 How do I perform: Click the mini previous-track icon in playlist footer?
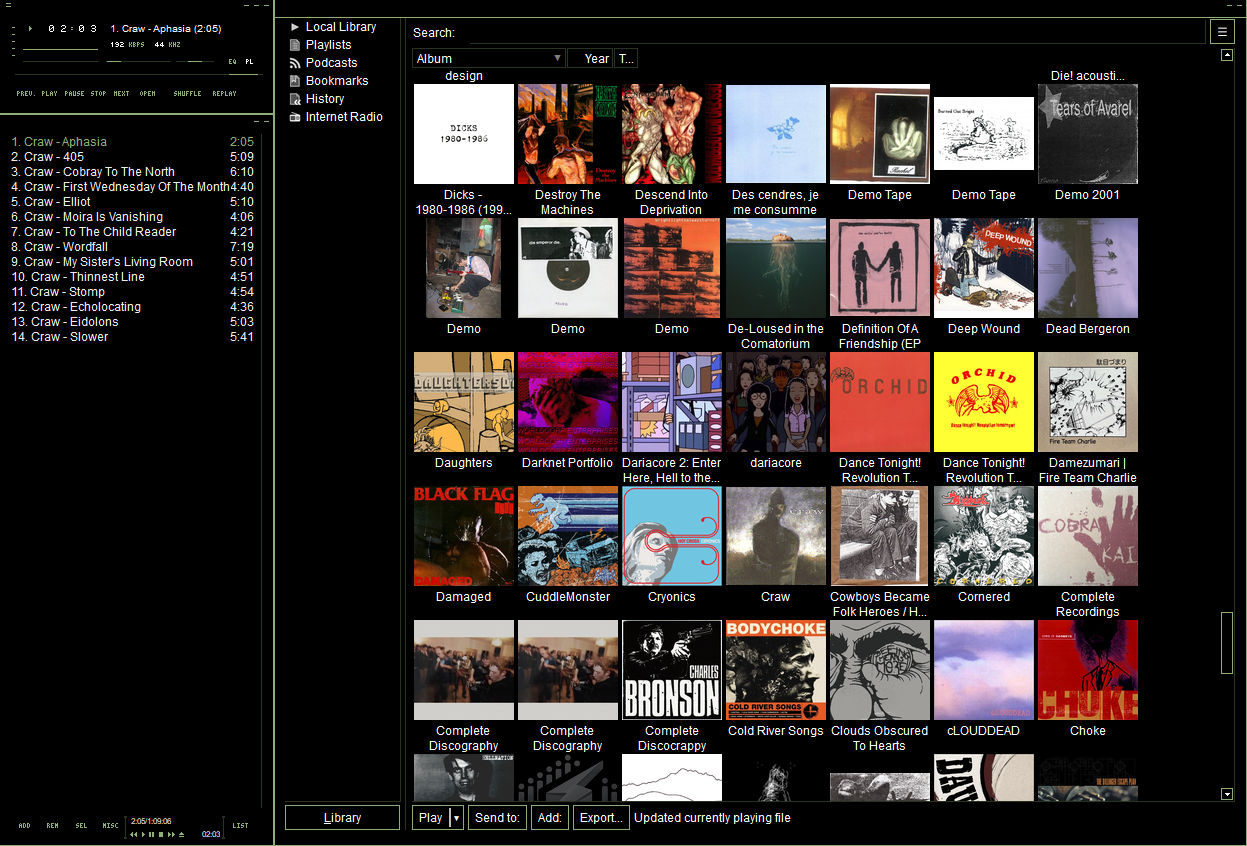point(134,834)
